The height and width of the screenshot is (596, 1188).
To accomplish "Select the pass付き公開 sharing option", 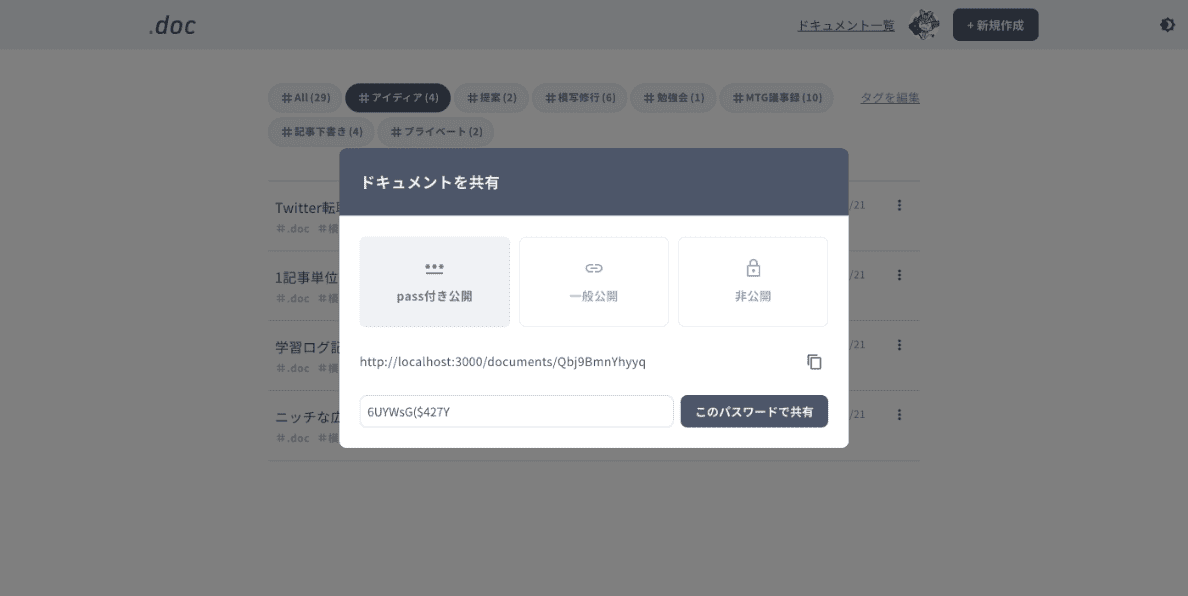I will [x=434, y=282].
